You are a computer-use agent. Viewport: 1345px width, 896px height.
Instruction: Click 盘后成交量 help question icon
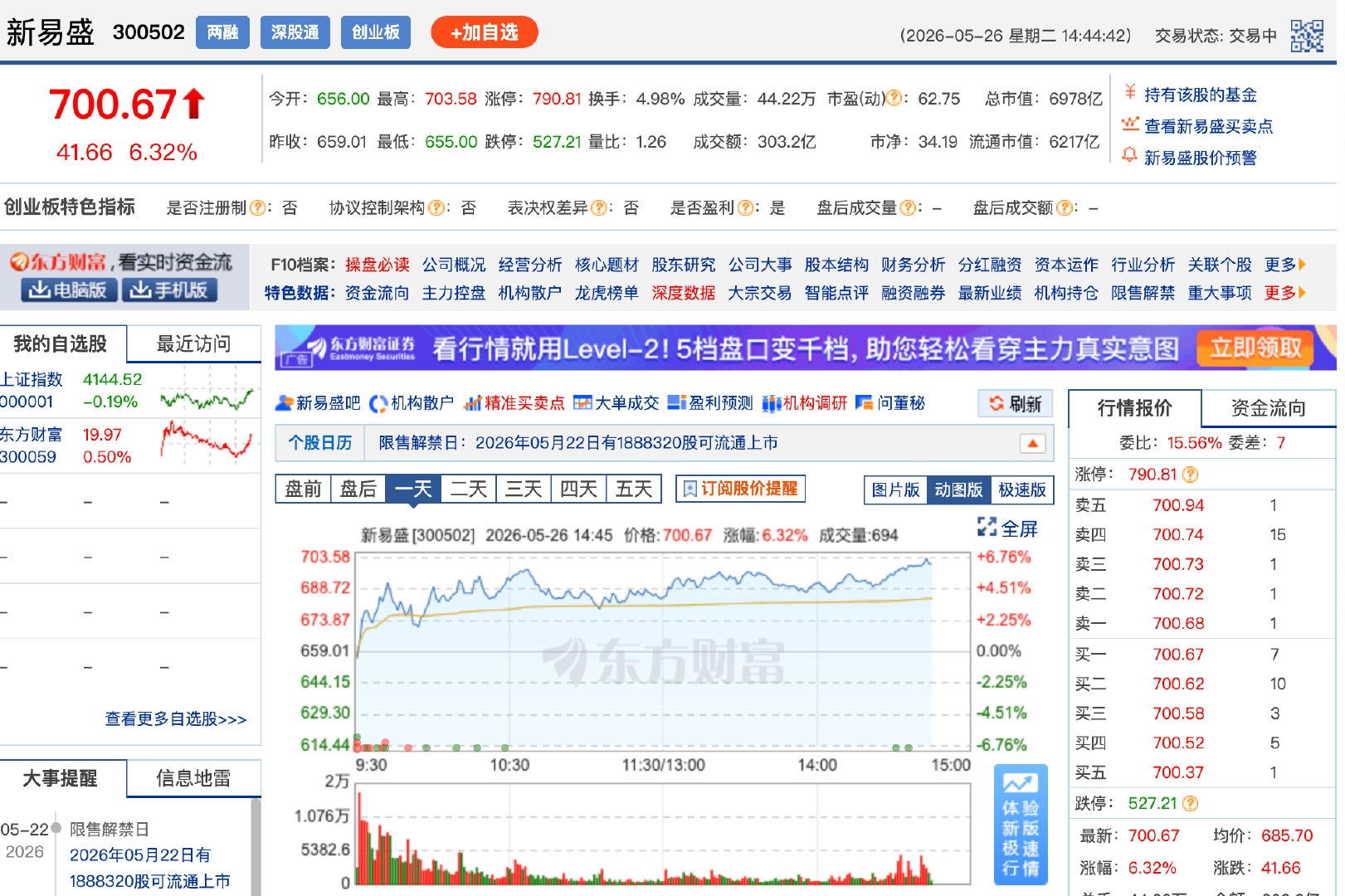tap(908, 208)
